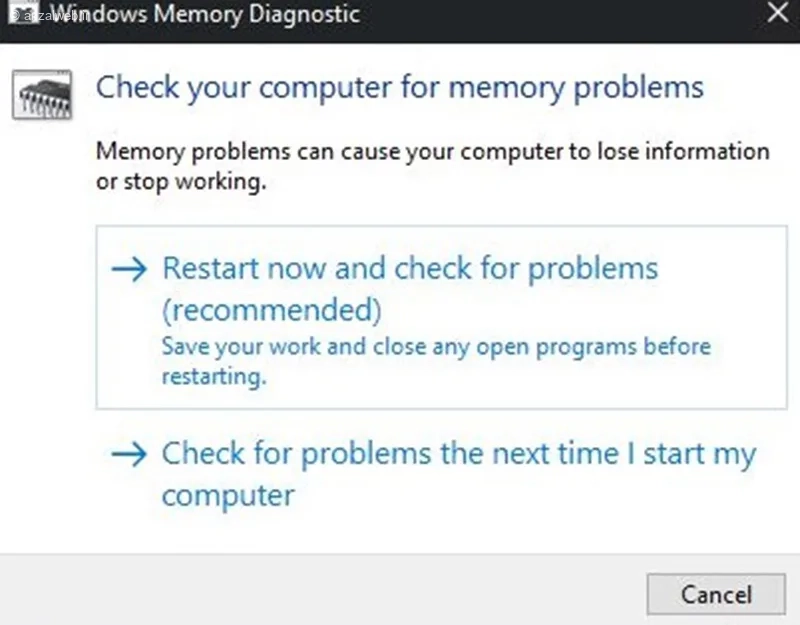Click the "Save your work" description text
This screenshot has height=625, width=800.
436,347
